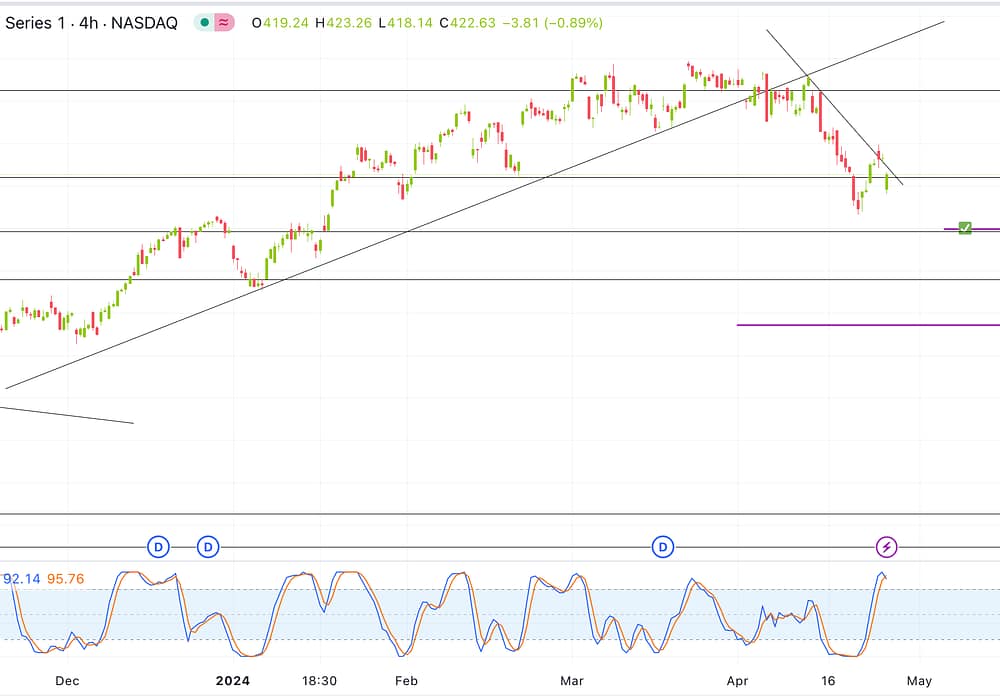
Task: Select the short descending line at bottom left
Action: point(65,415)
